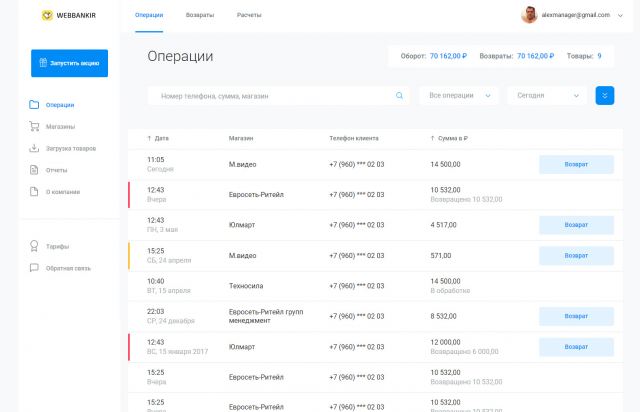Click the account email alexmanager@gmail.com
640x412 pixels.
[576, 15]
